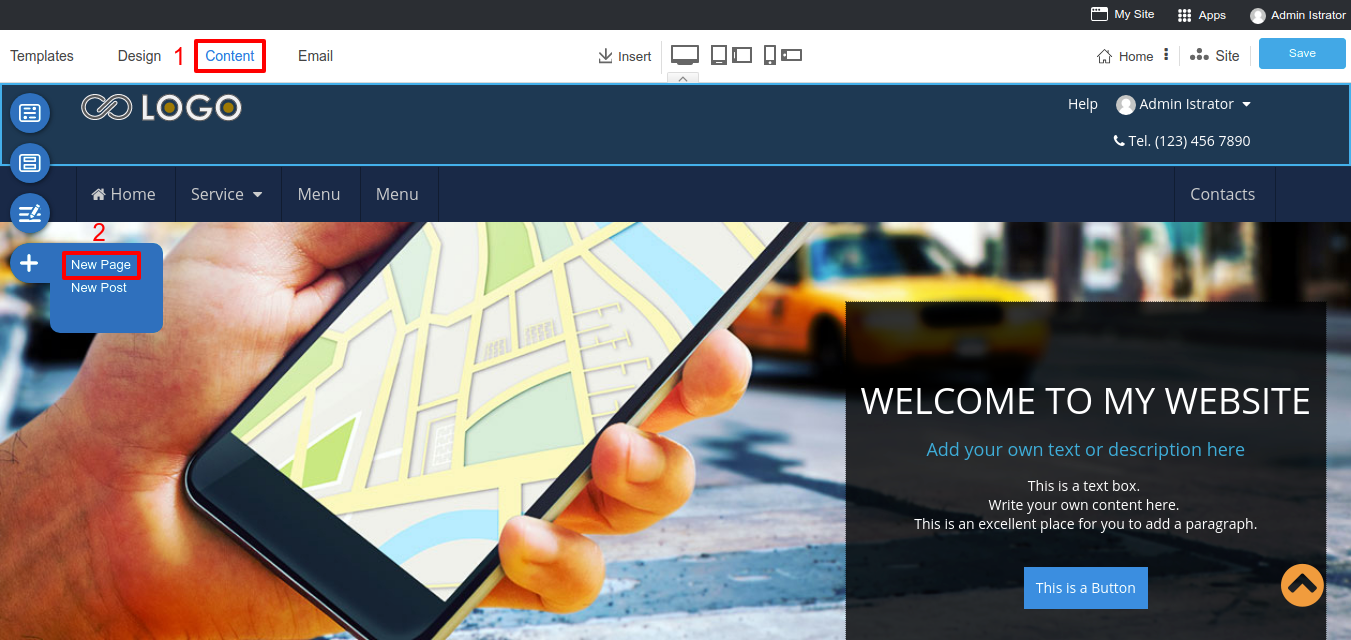Click the Insert download-arrow icon
Viewport: 1351px width, 640px height.
point(605,56)
